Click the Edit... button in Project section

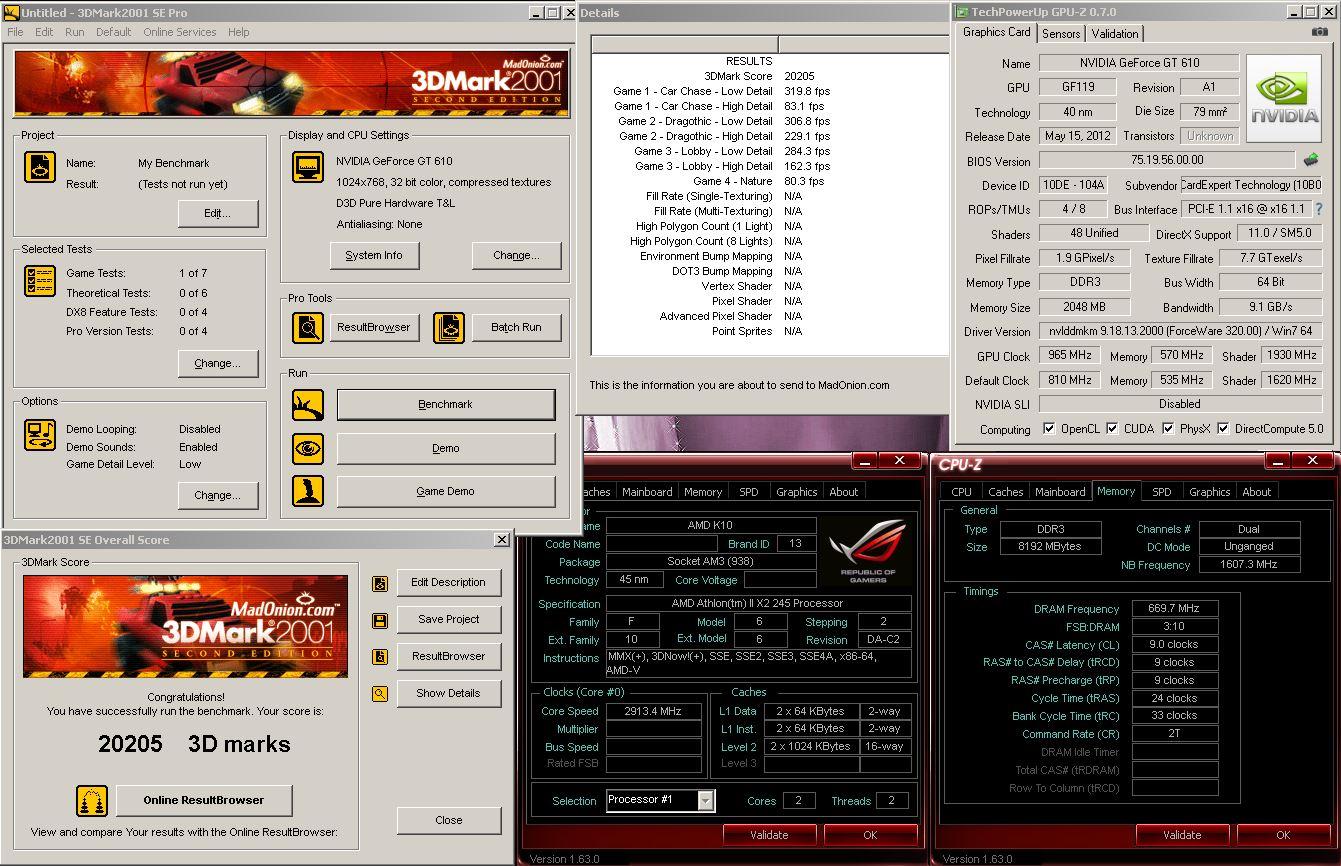218,213
